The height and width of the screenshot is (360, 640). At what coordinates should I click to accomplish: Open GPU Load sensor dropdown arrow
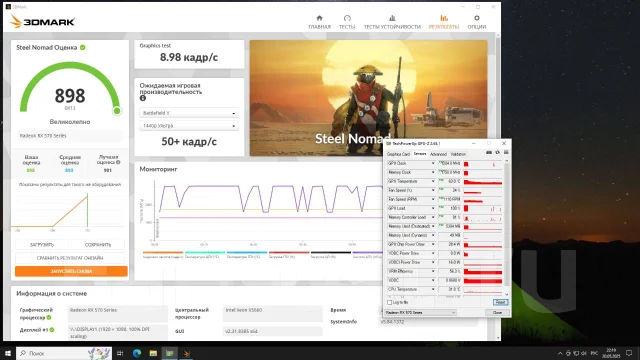[x=433, y=209]
